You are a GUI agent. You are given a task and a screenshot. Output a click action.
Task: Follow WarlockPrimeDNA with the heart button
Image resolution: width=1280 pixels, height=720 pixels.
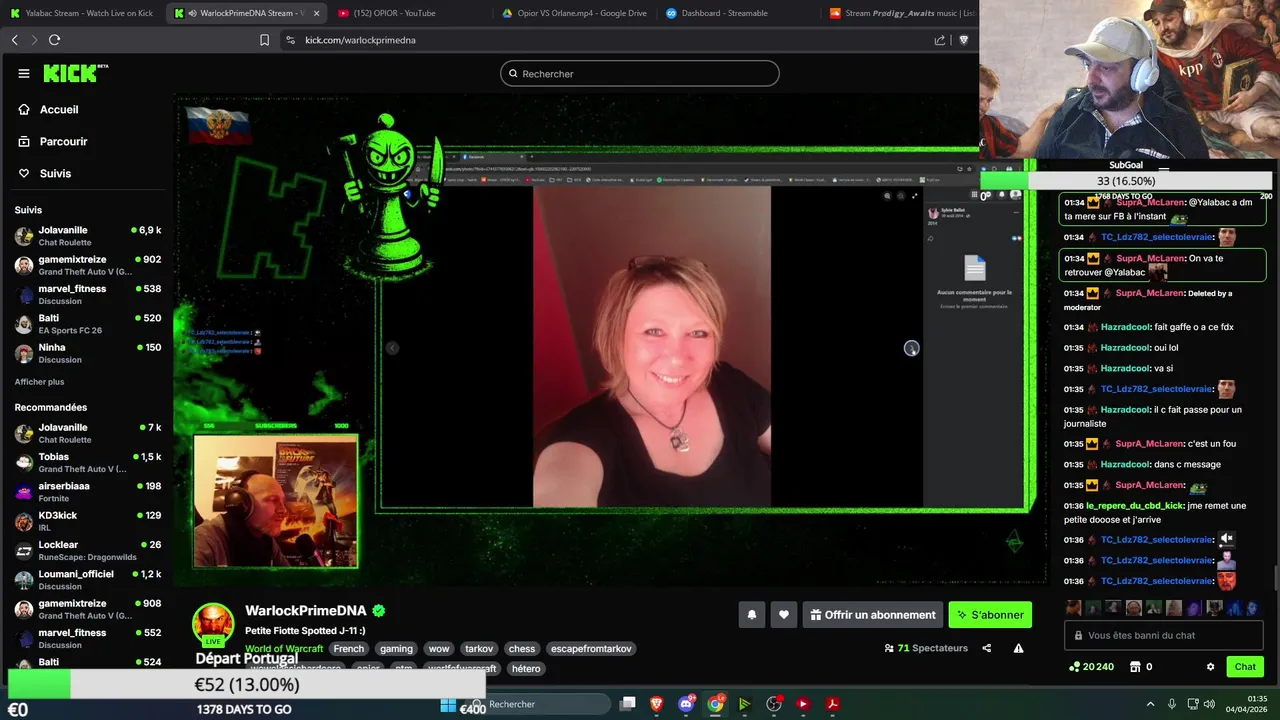point(784,615)
